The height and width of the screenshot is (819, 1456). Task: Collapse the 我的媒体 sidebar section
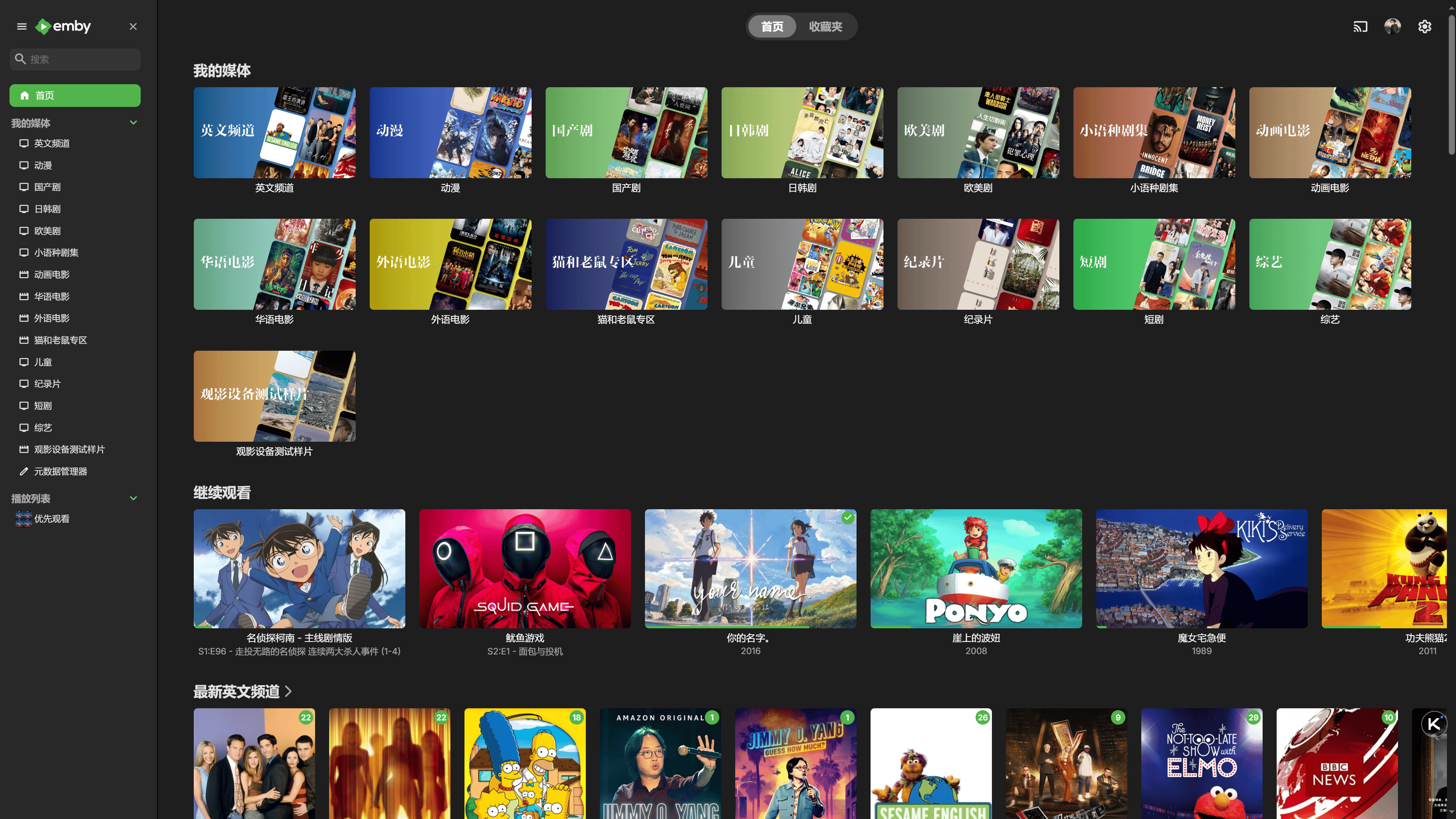coord(133,122)
